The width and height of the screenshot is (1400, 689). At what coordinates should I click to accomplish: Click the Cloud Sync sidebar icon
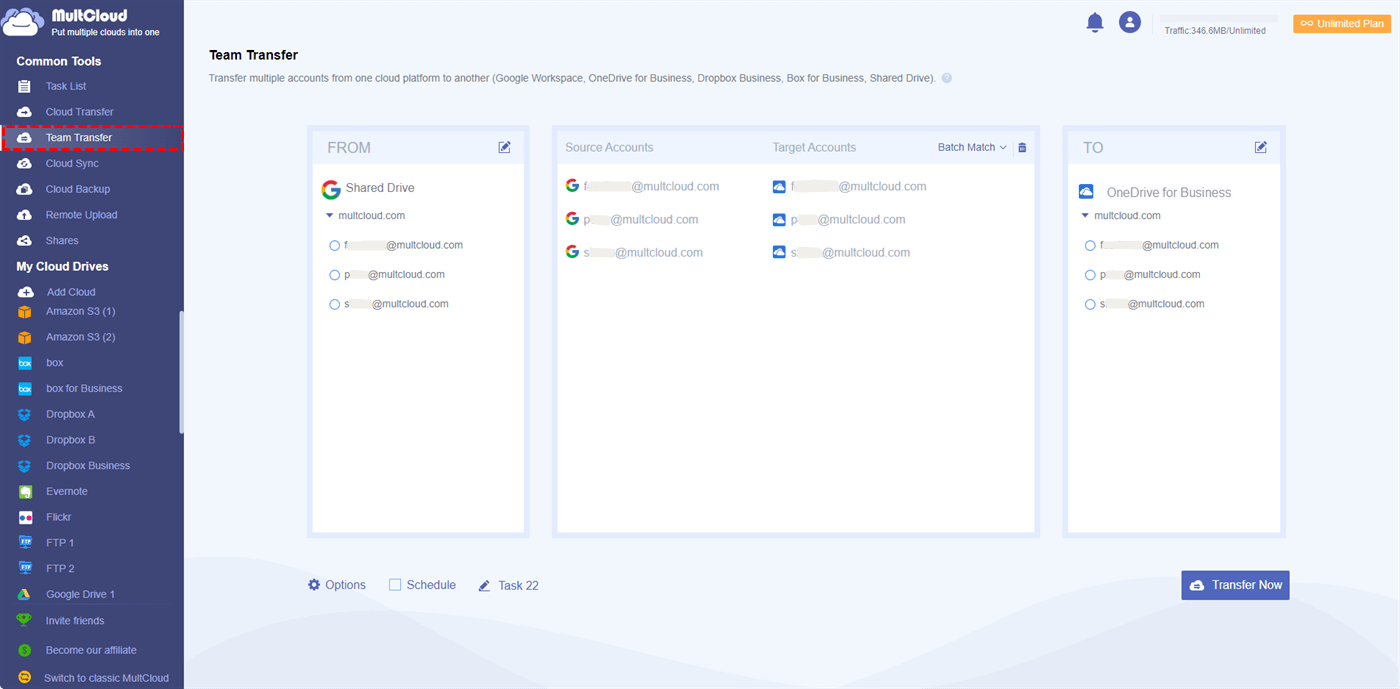[25, 163]
